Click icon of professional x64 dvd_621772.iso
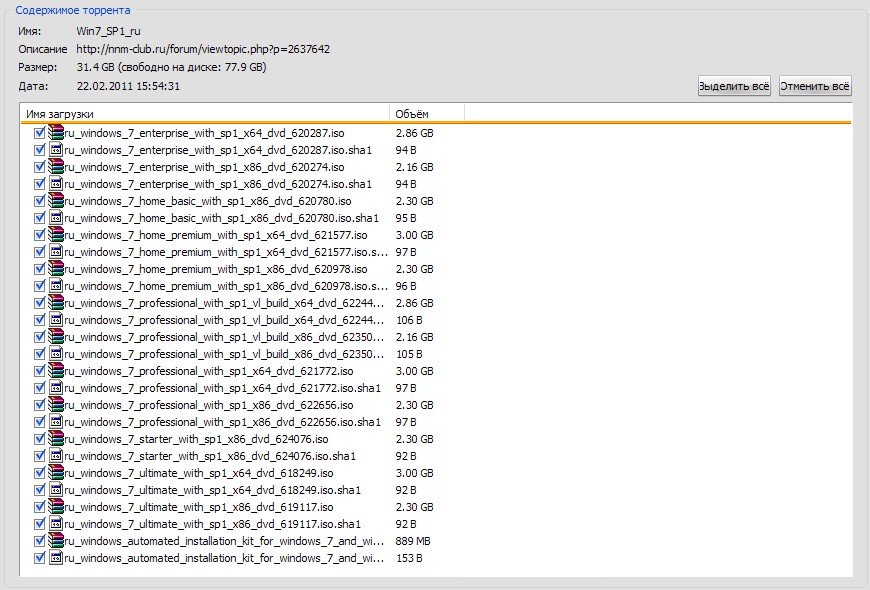Viewport: 870px width, 590px height. [56, 371]
